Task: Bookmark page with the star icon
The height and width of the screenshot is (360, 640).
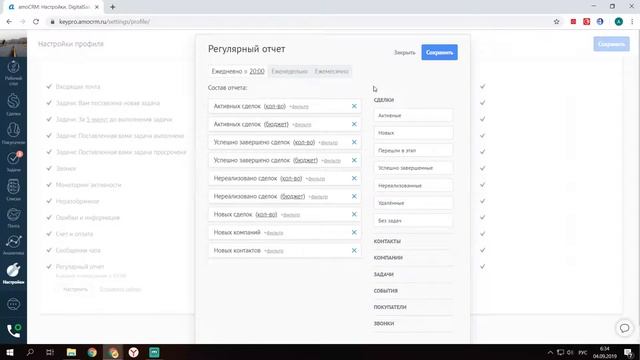Action: coord(556,22)
